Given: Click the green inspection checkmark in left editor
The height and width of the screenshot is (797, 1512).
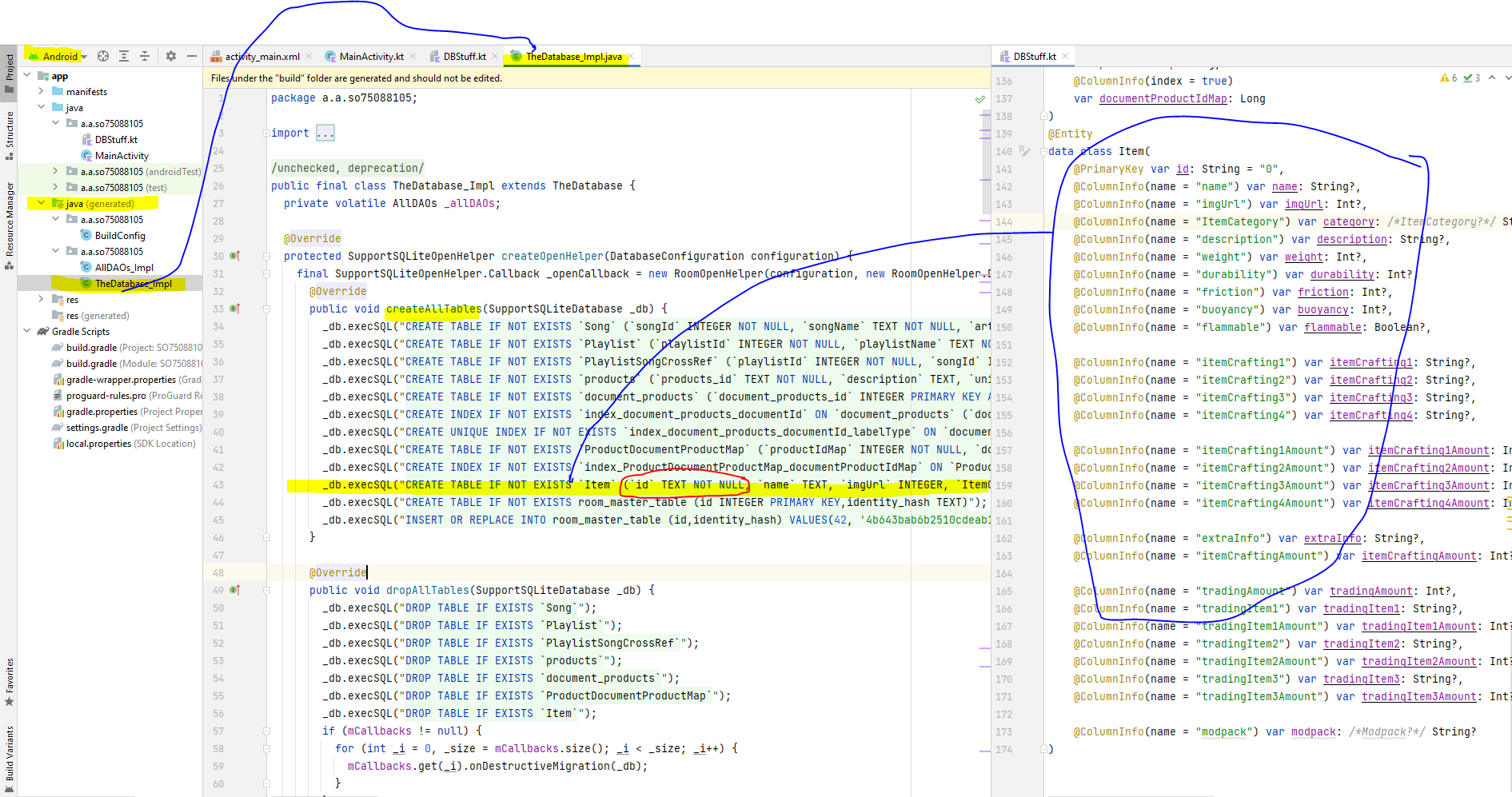Looking at the screenshot, I should [980, 100].
